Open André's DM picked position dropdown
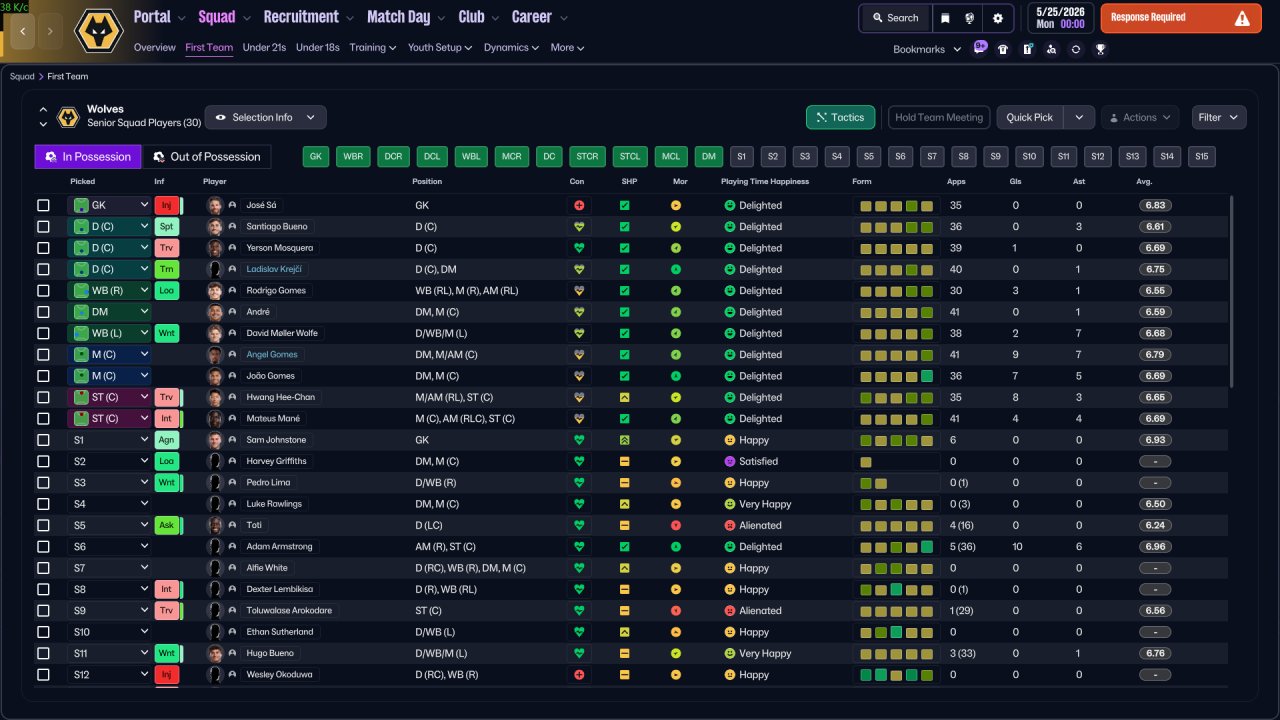 pos(109,312)
